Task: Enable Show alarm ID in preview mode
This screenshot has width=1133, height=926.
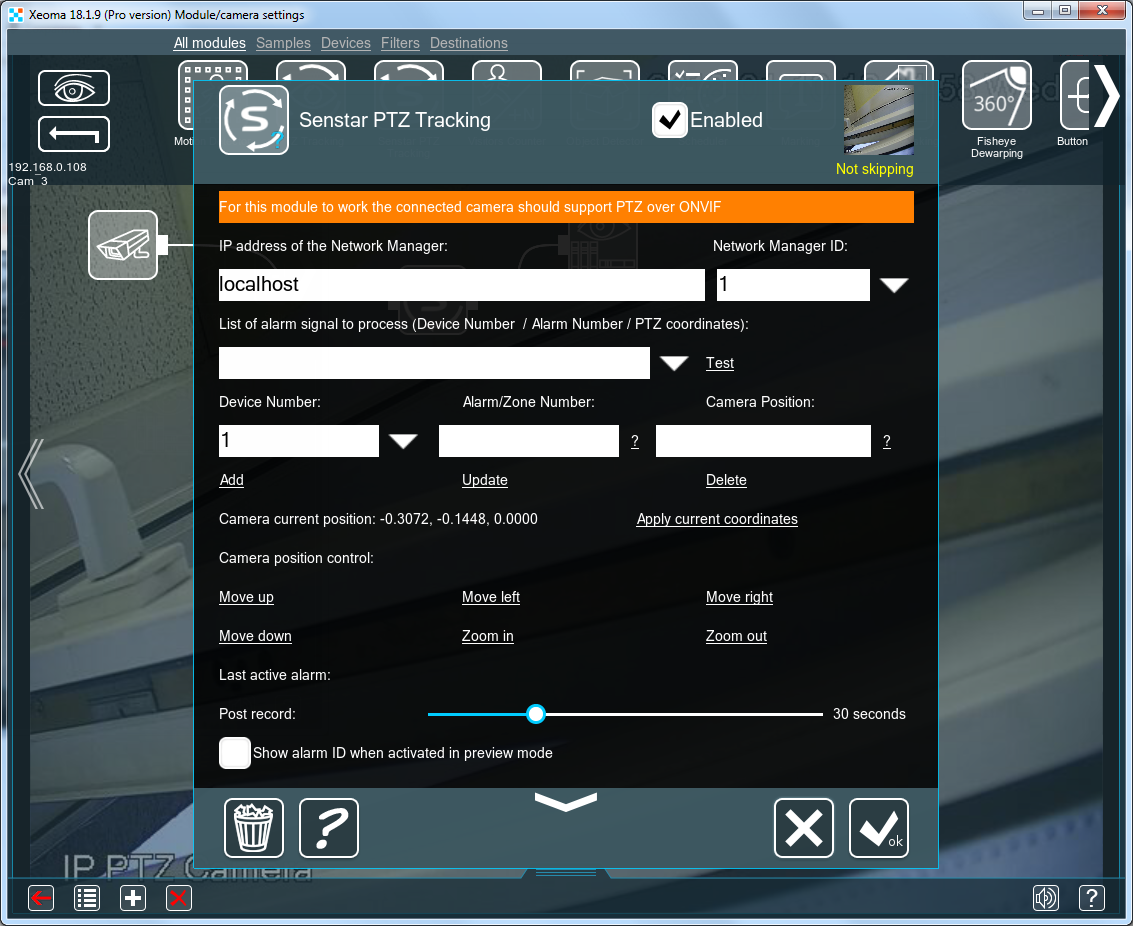Action: [235, 753]
